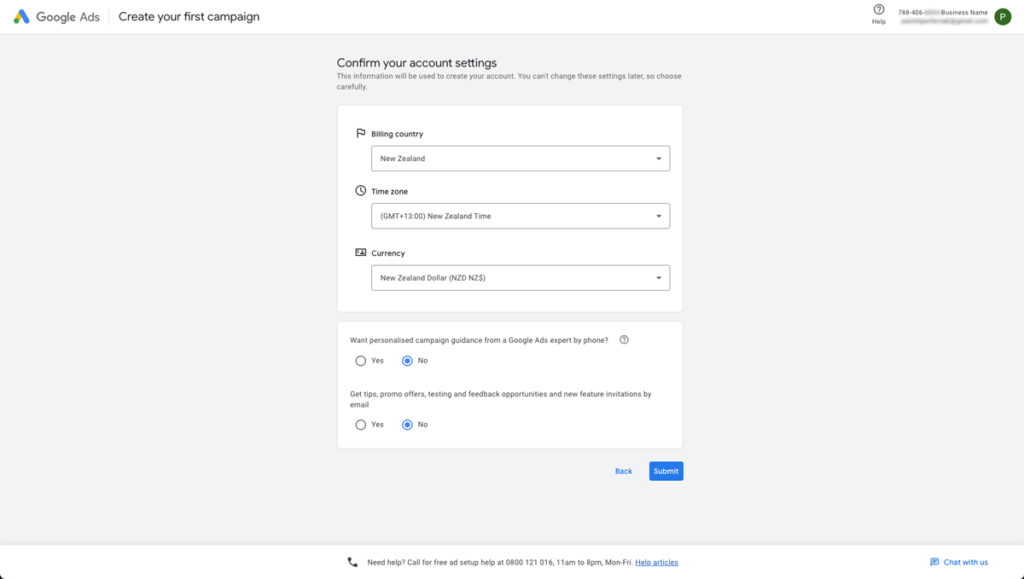Click the Google Ads logo
The height and width of the screenshot is (579, 1024).
(21, 17)
